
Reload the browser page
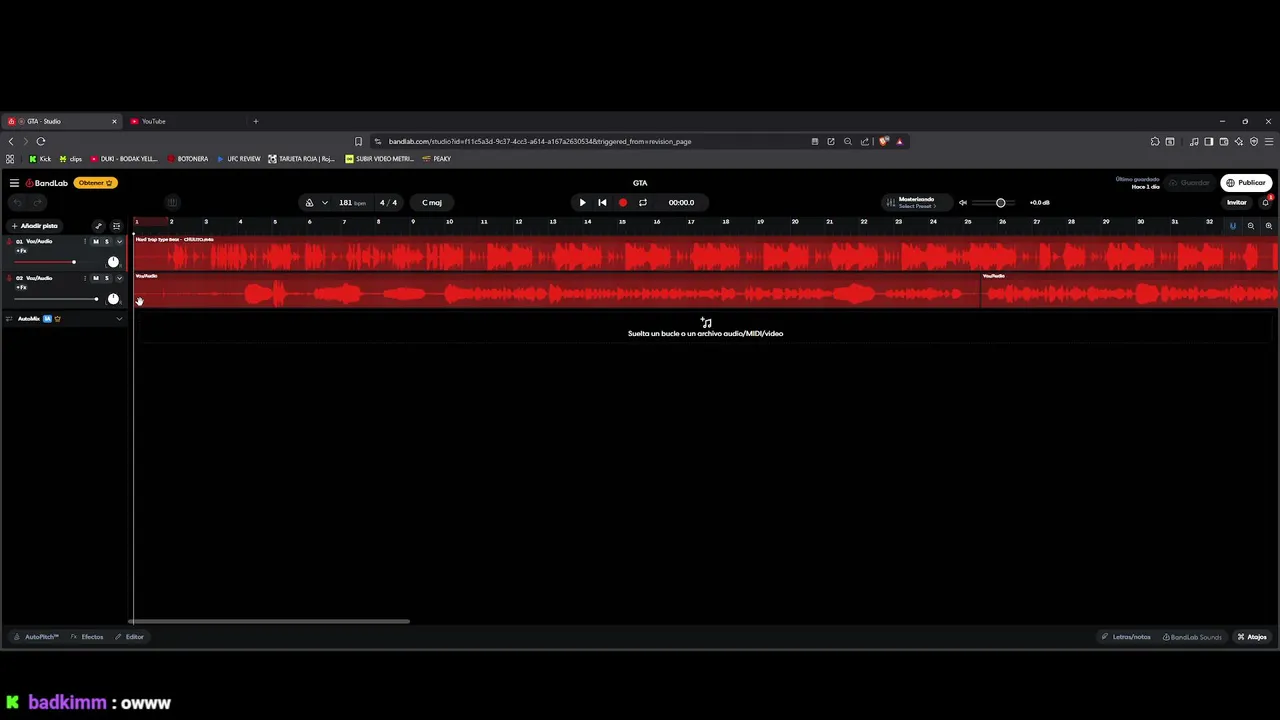[41, 141]
